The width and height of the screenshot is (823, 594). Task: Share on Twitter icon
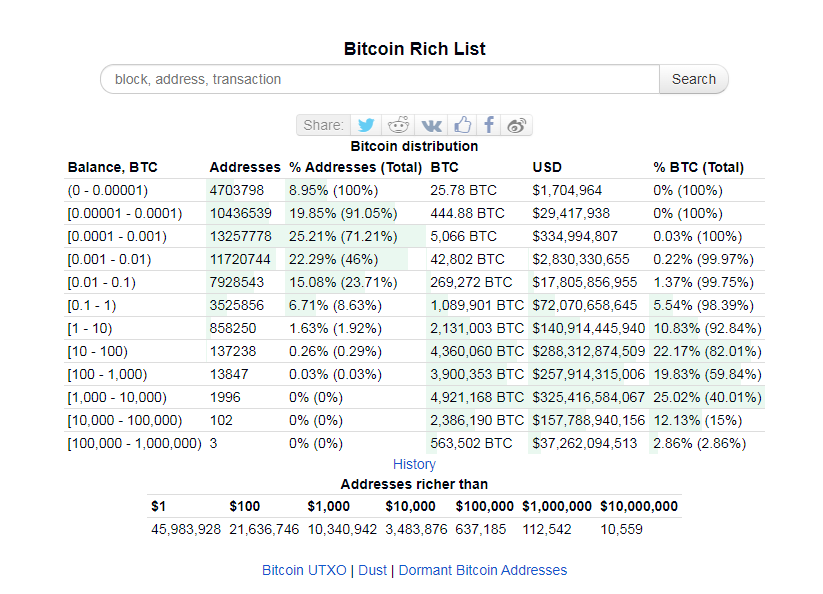click(x=366, y=125)
